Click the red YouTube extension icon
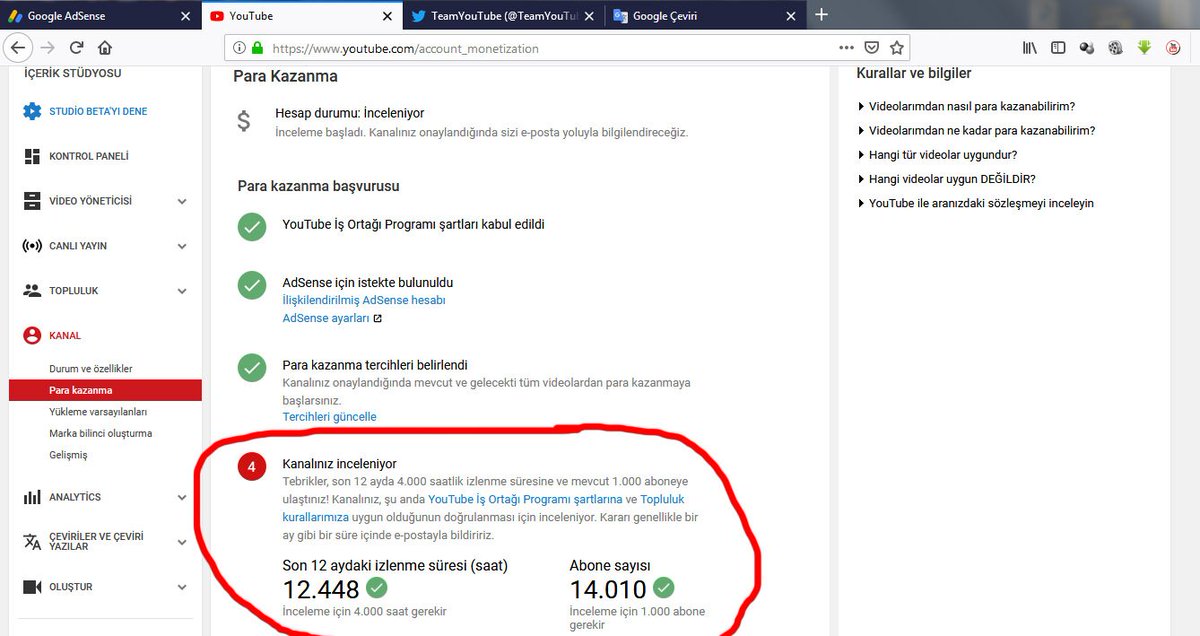The height and width of the screenshot is (636, 1200). (x=1174, y=47)
